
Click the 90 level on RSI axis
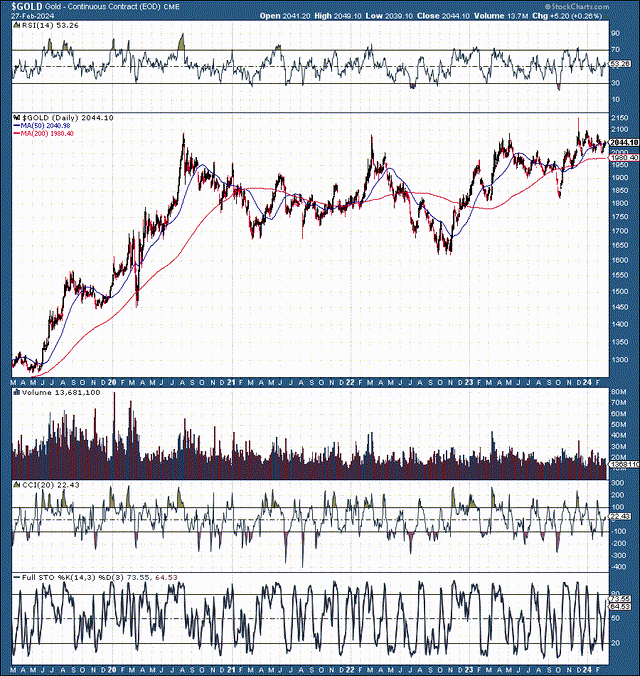coord(615,34)
